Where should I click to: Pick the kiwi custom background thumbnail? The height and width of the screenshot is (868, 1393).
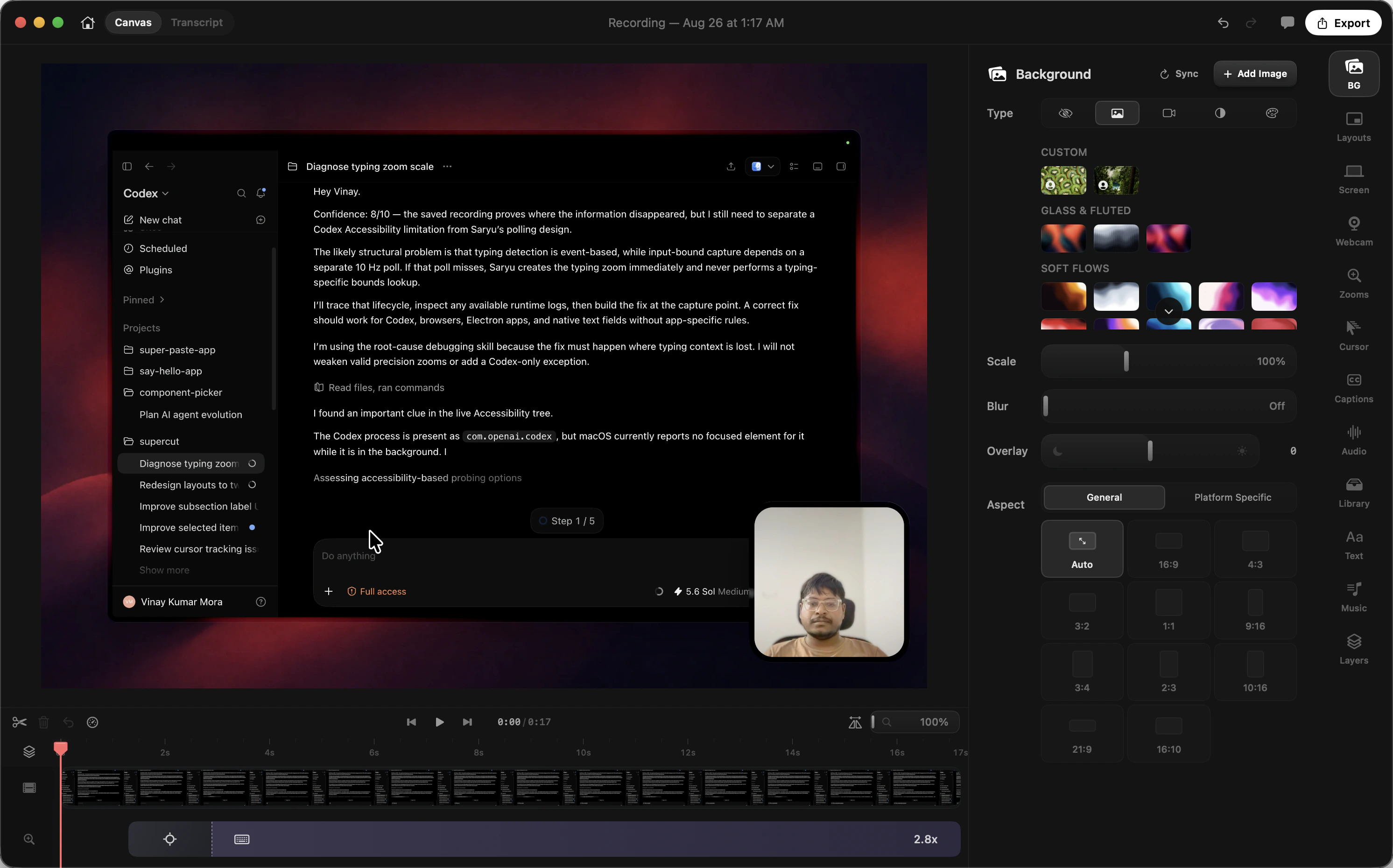(1063, 180)
